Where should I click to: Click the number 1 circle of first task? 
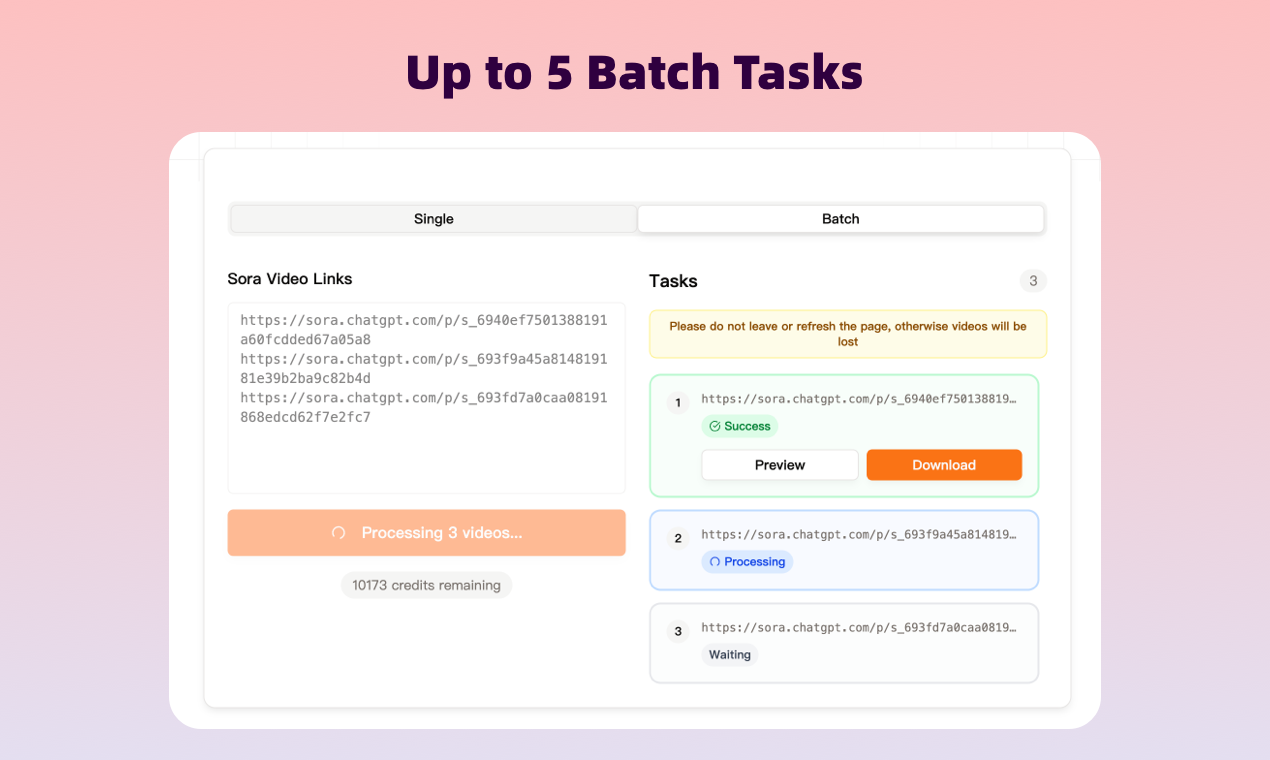pyautogui.click(x=678, y=403)
